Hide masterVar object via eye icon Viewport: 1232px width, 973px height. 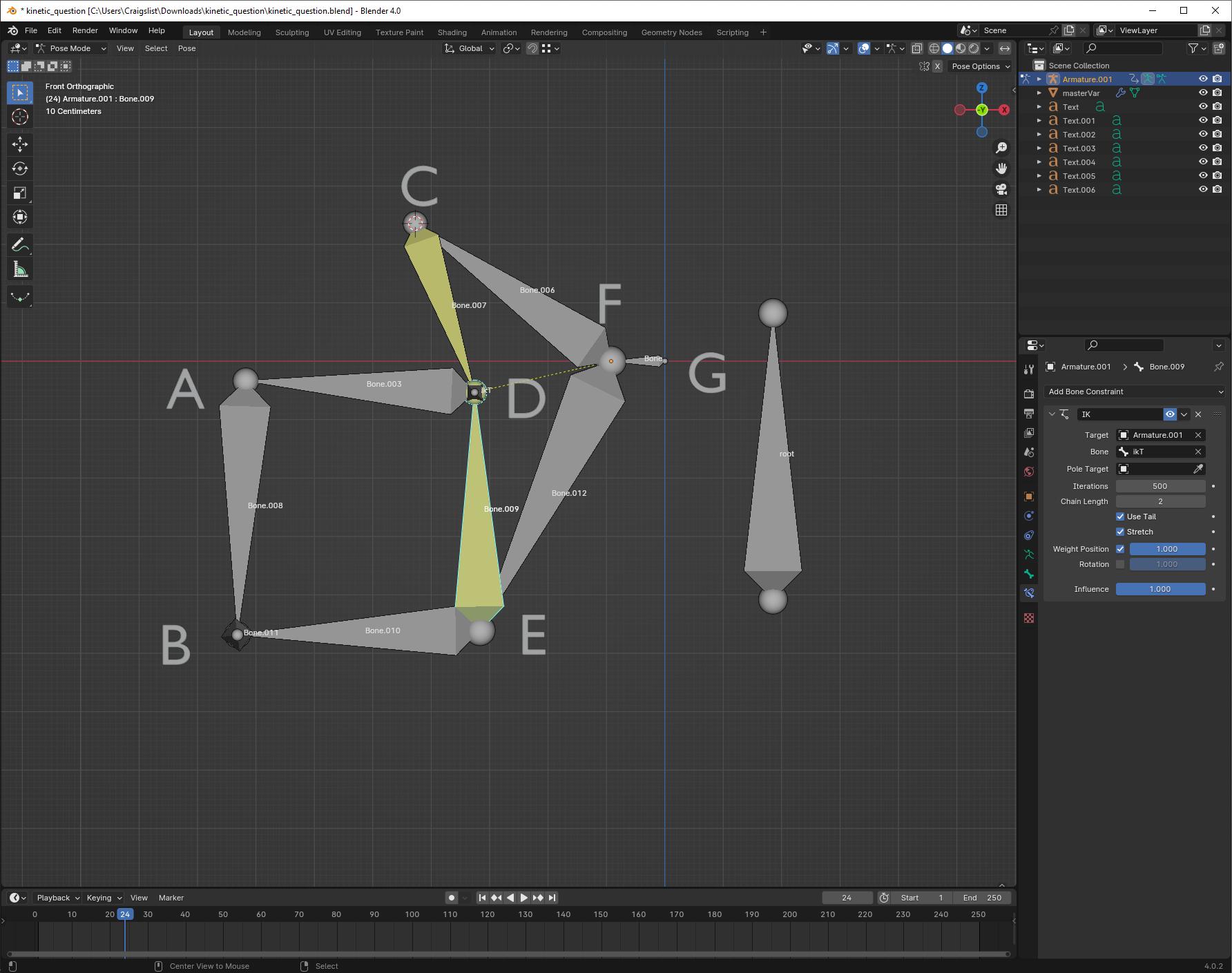[1203, 93]
